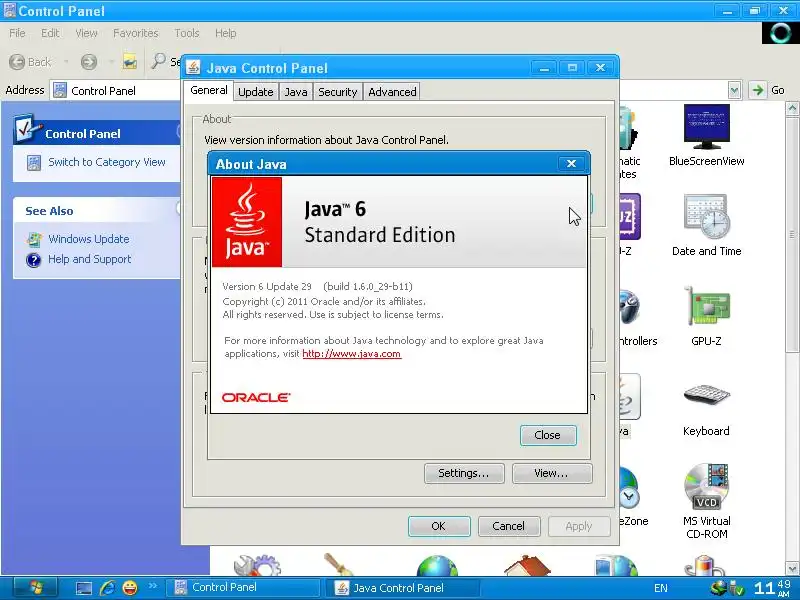Viewport: 800px width, 600px height.
Task: Click the Forward arrow toolbar button
Action: [x=89, y=62]
